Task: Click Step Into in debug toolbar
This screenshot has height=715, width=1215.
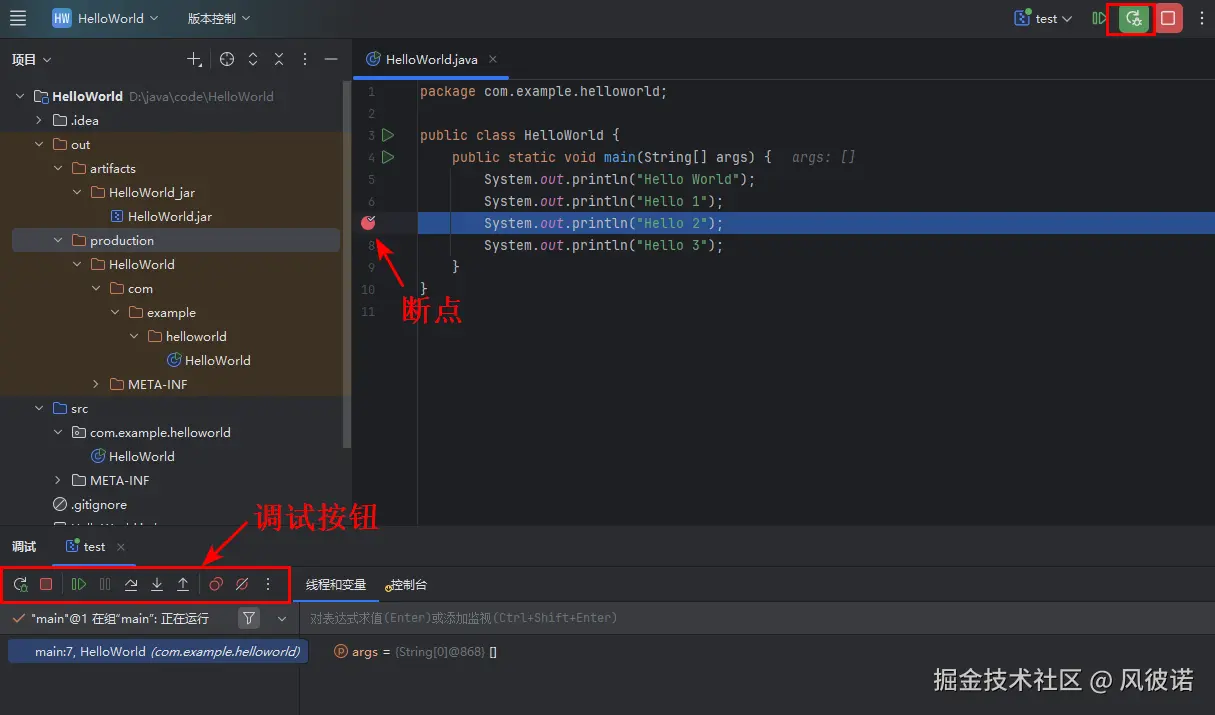Action: (x=157, y=584)
